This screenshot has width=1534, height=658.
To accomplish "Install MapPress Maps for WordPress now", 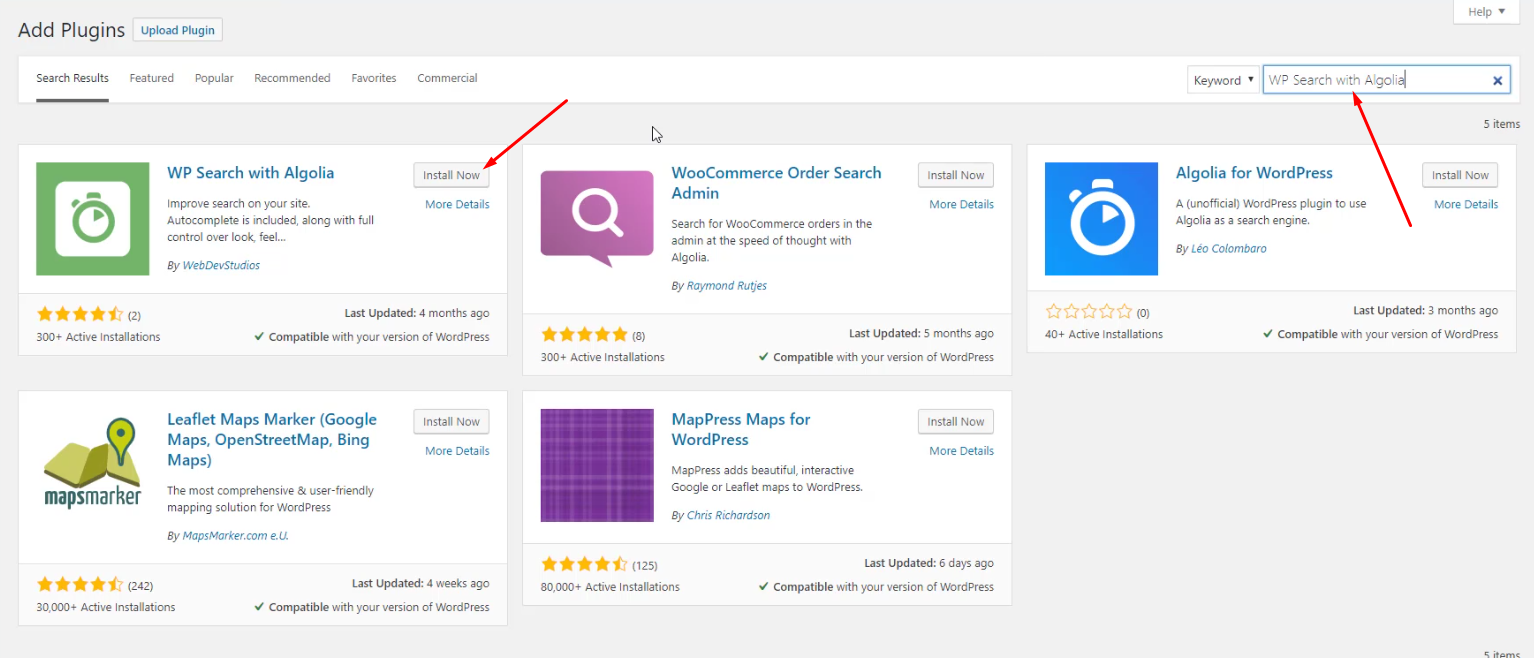I will [956, 422].
